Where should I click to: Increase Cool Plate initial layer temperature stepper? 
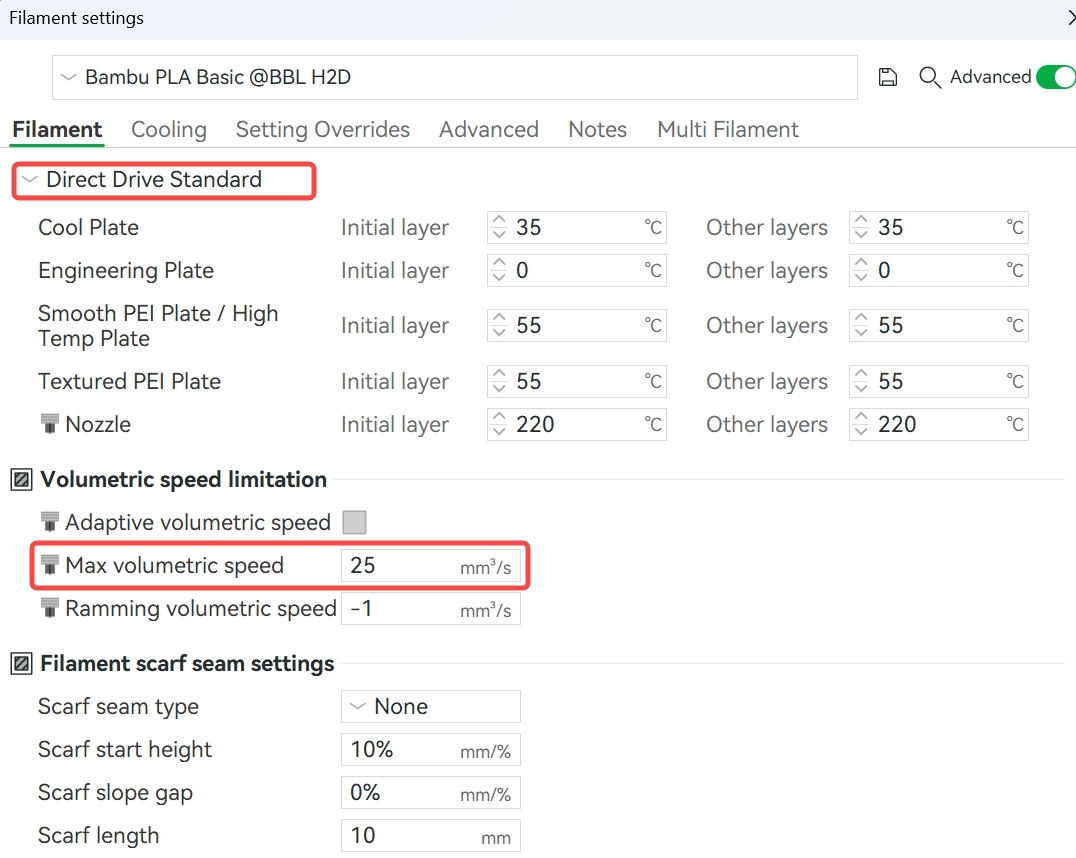pyautogui.click(x=499, y=221)
